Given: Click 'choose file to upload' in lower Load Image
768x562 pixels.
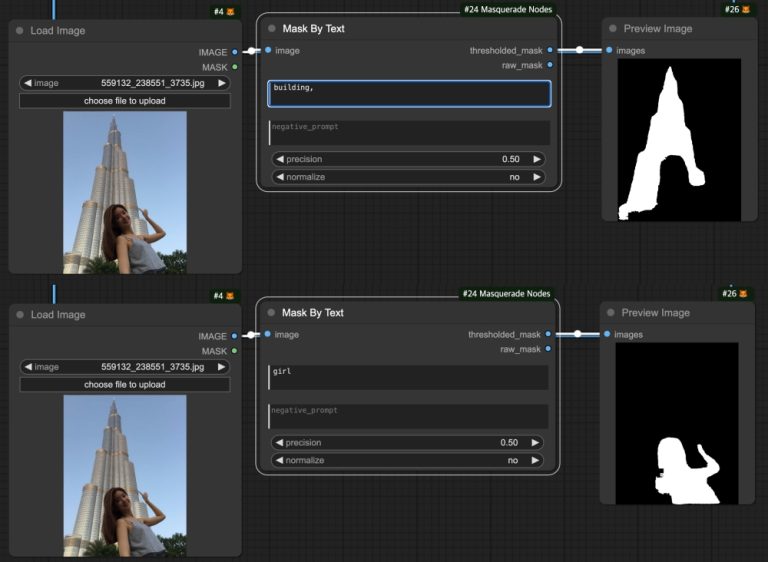Looking at the screenshot, I should (x=125, y=385).
